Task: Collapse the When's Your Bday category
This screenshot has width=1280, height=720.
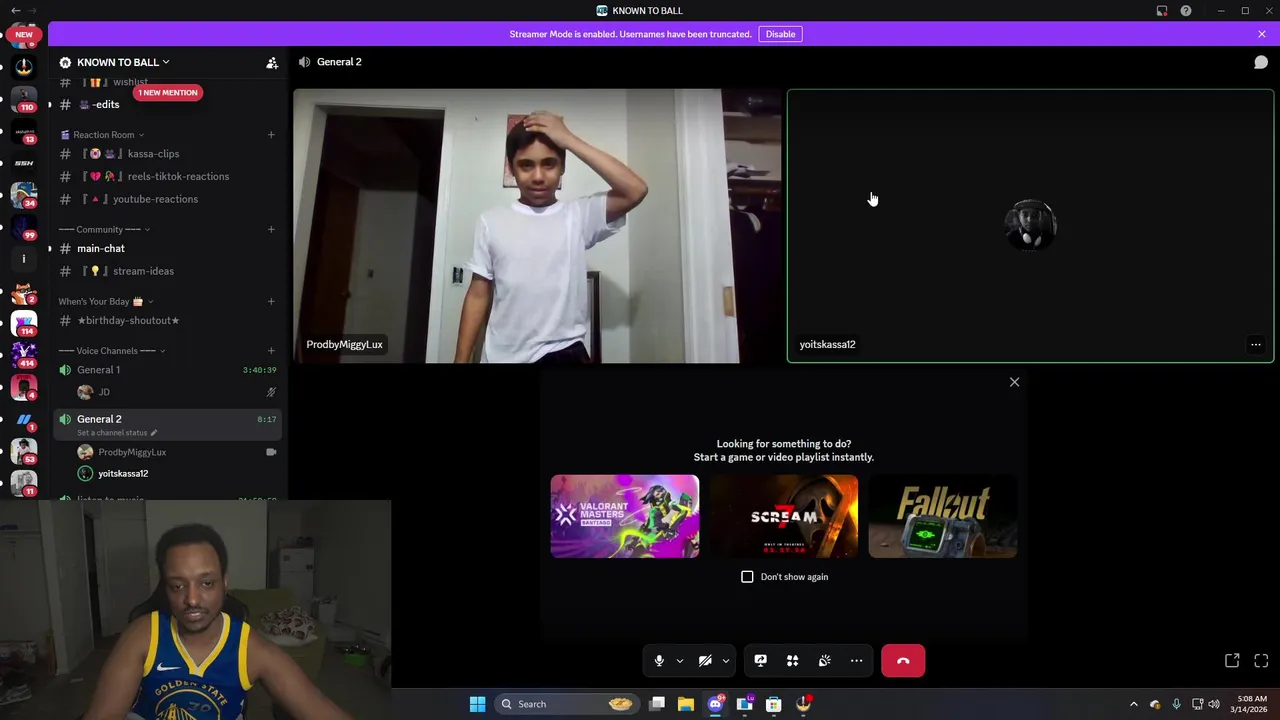Action: [x=106, y=302]
